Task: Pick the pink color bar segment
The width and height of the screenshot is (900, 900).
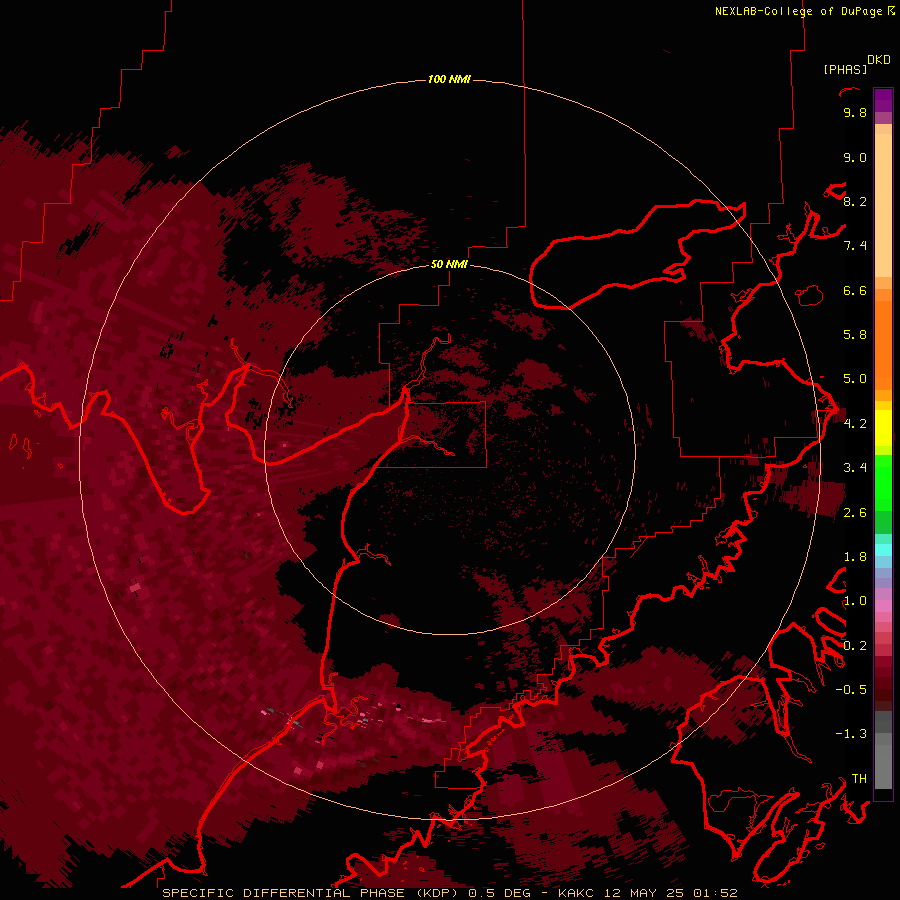Action: pos(883,606)
